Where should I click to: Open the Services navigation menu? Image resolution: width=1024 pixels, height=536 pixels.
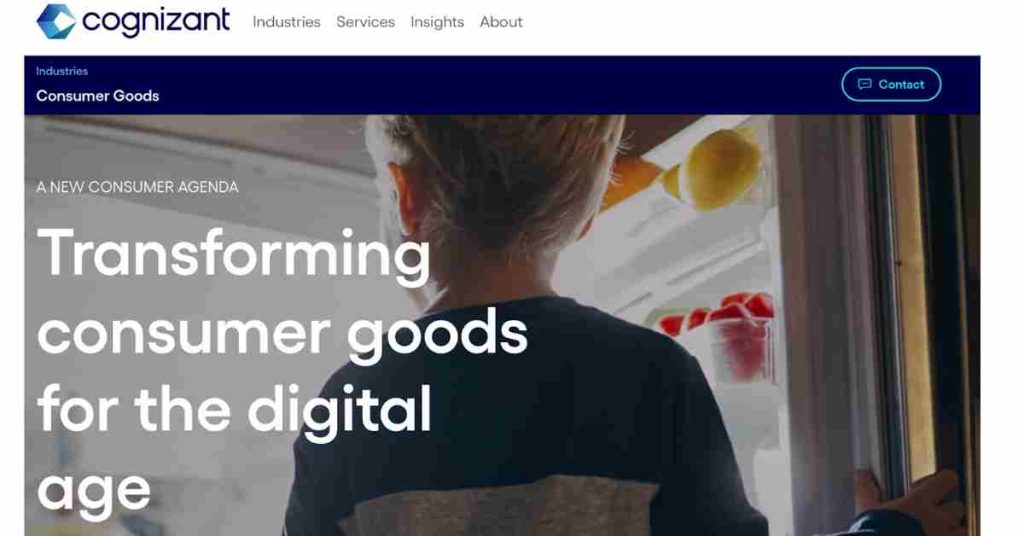(366, 22)
